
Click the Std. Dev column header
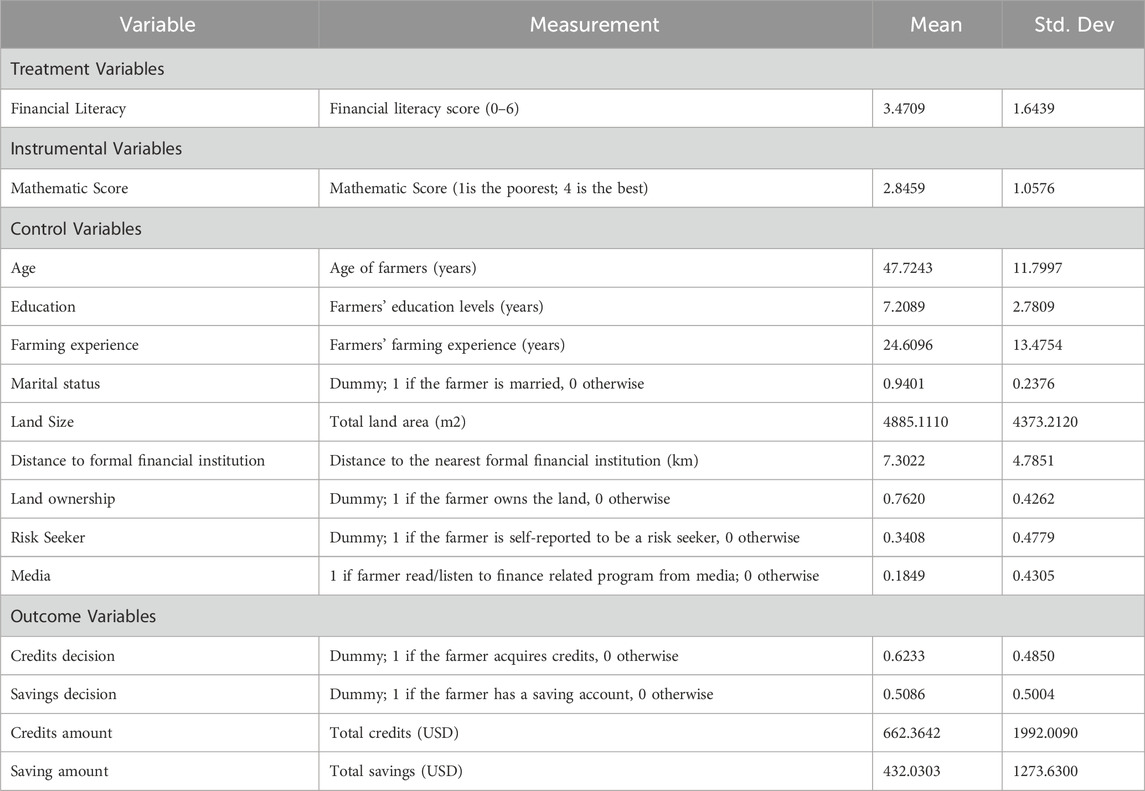[1072, 25]
